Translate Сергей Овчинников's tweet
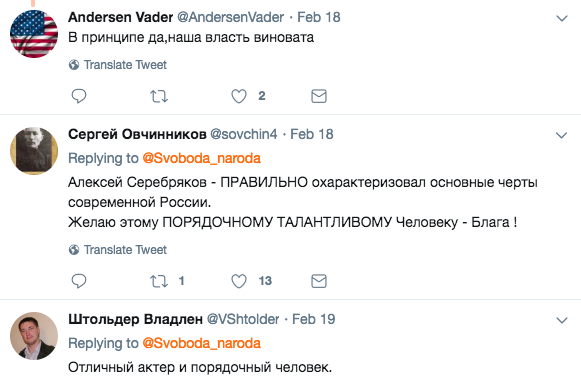 [118, 250]
